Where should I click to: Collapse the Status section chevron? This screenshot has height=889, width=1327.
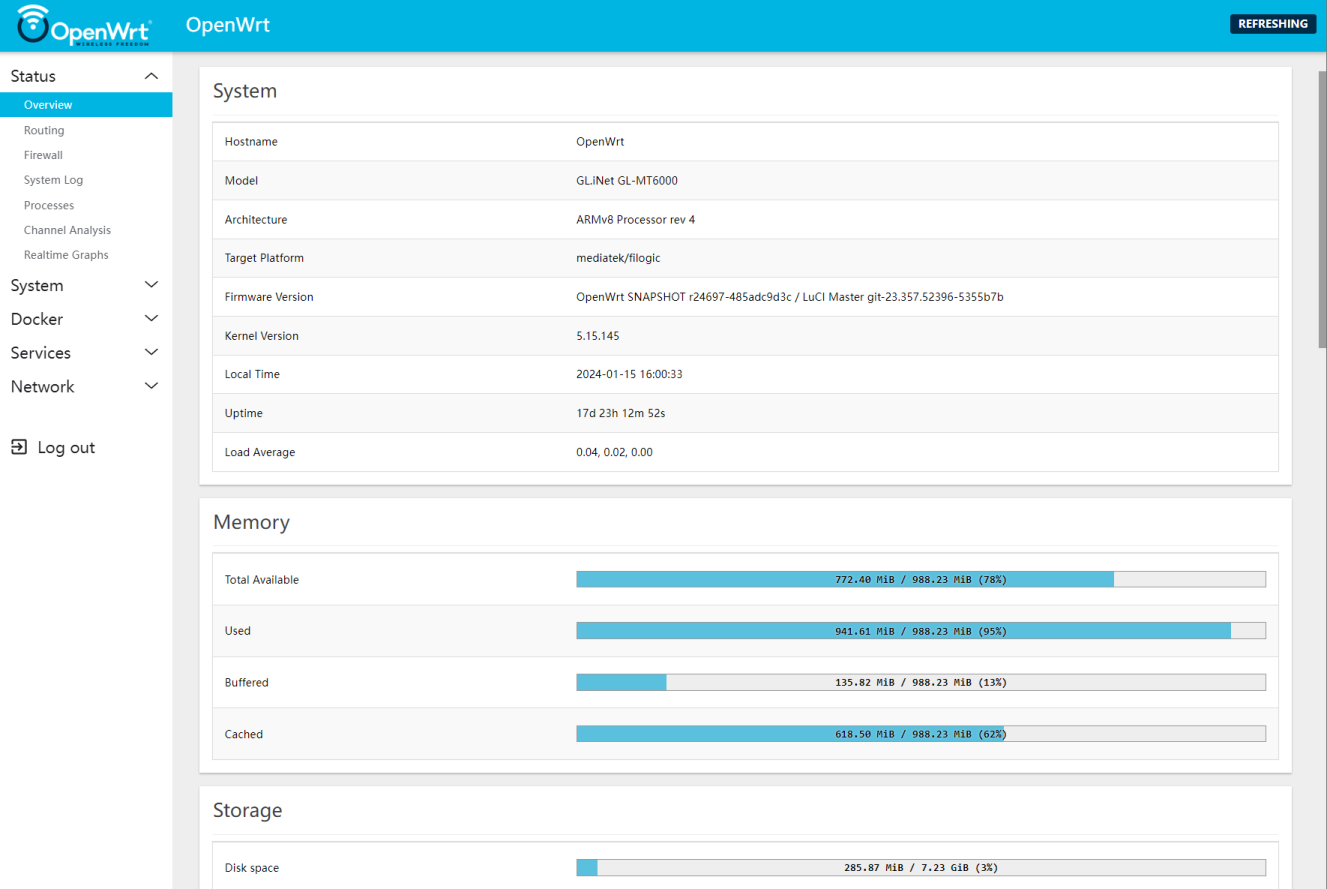click(151, 76)
